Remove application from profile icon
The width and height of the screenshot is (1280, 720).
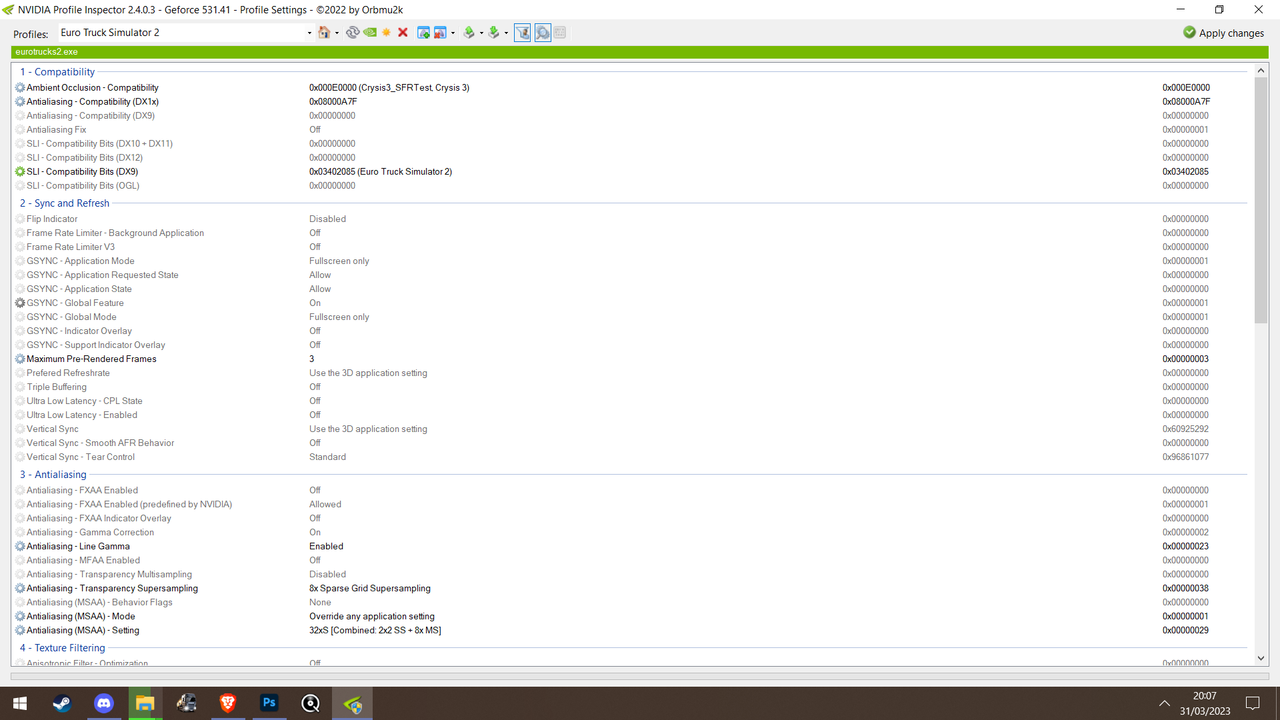pyautogui.click(x=440, y=32)
